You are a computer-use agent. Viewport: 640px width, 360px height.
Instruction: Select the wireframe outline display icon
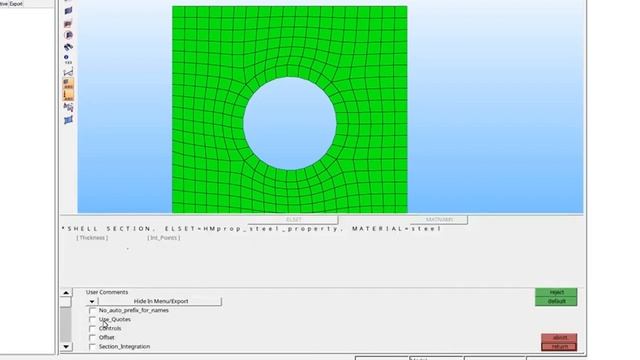click(x=68, y=72)
